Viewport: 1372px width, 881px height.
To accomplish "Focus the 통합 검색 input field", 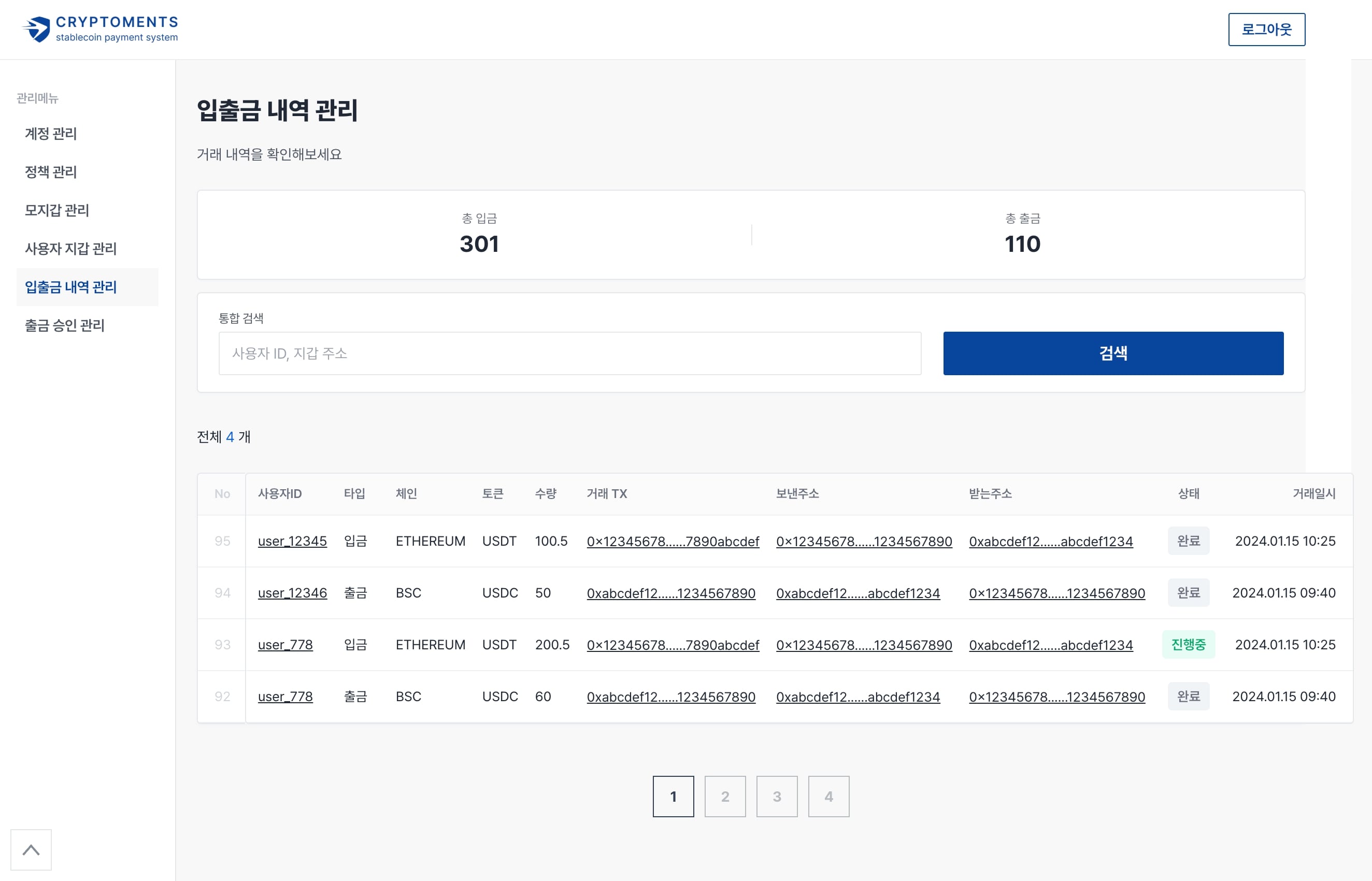I will (x=569, y=353).
